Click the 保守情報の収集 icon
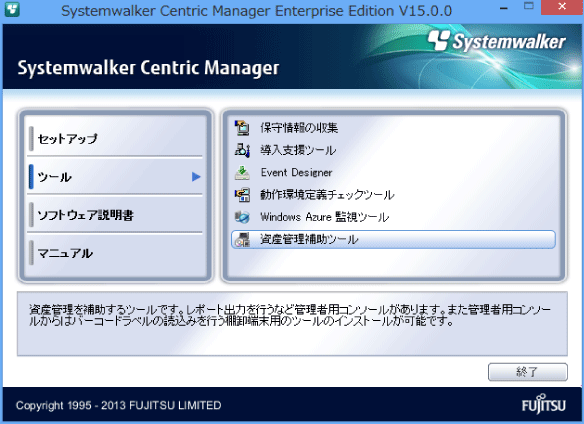 (242, 127)
